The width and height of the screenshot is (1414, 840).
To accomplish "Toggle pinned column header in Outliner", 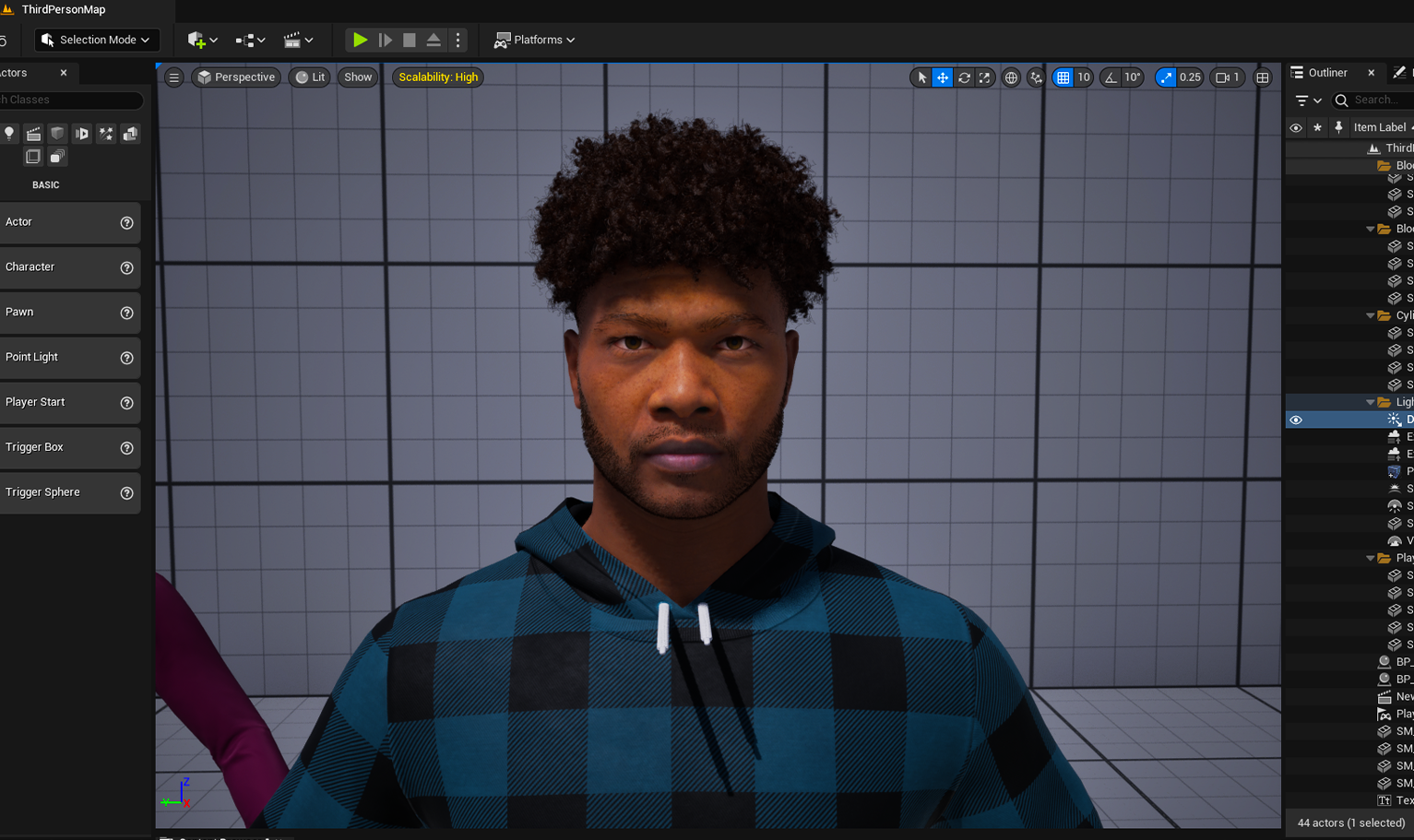I will click(1338, 127).
